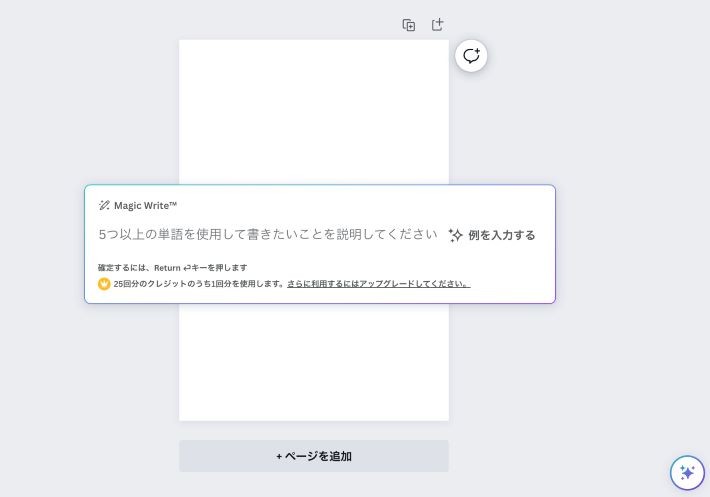This screenshot has height=497, width=710.
Task: Click the + ページを追加 button
Action: (314, 456)
